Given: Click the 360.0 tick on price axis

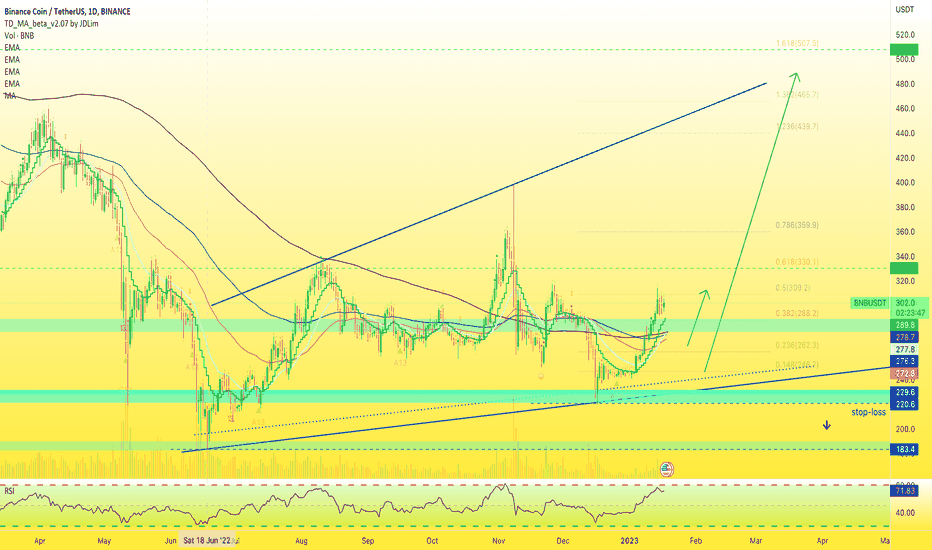Looking at the screenshot, I should point(905,232).
